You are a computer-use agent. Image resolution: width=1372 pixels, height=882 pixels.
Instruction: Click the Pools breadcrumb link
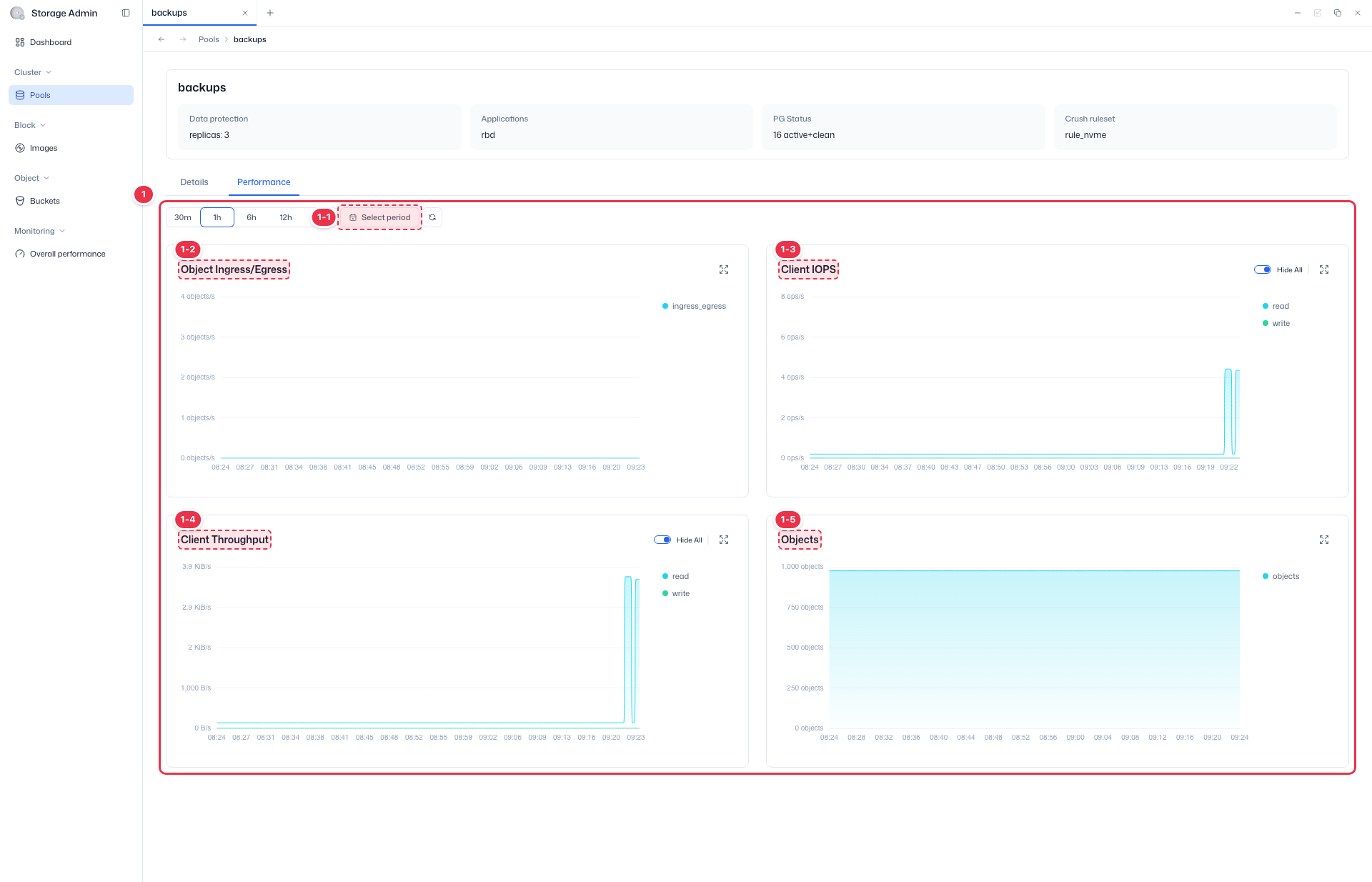pyautogui.click(x=209, y=39)
